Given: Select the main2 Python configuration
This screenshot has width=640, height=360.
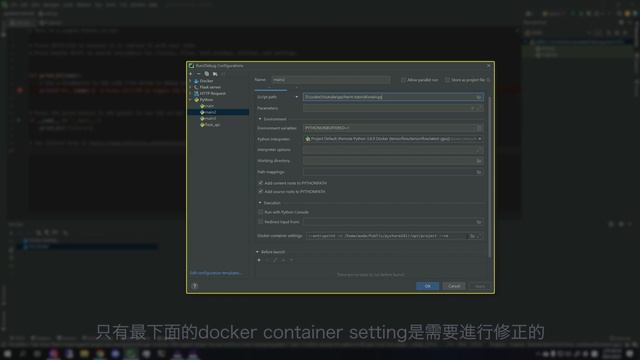Looking at the screenshot, I should click(x=210, y=112).
